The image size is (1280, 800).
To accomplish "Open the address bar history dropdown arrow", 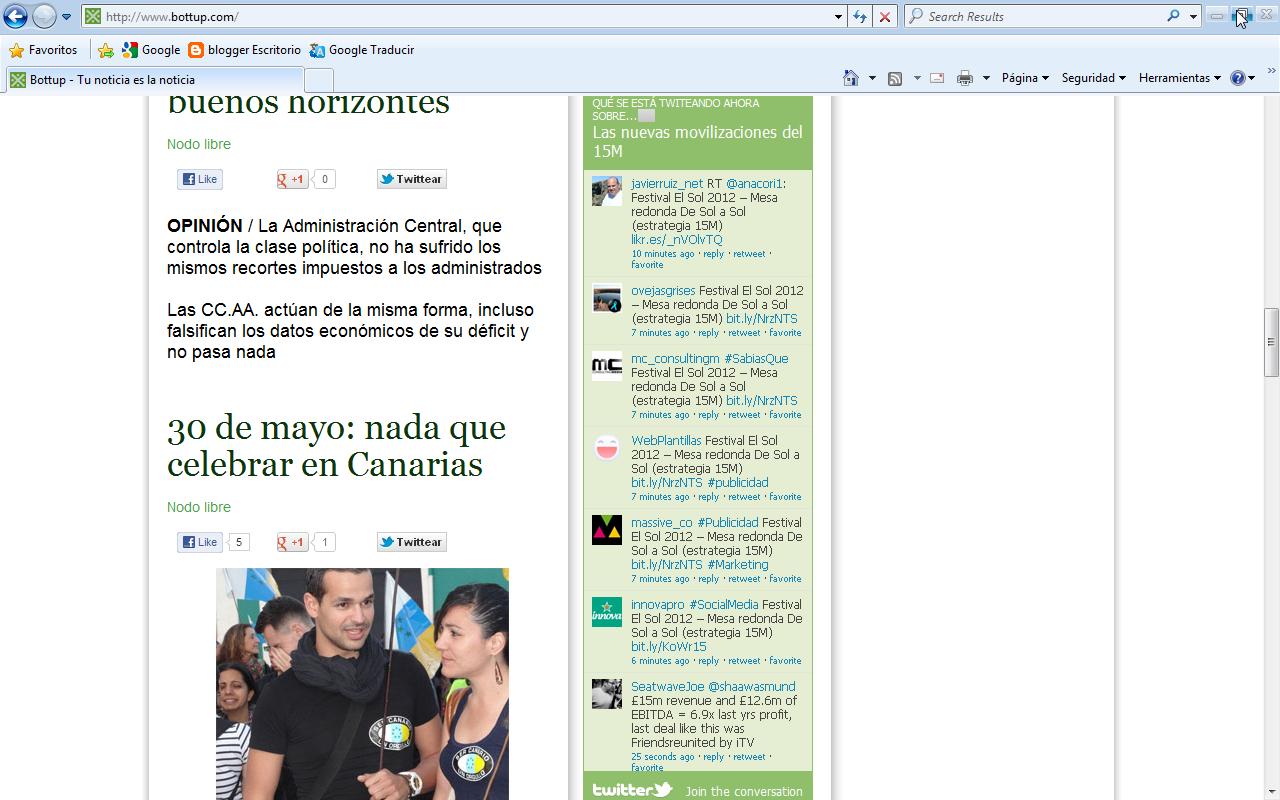I will pyautogui.click(x=838, y=17).
